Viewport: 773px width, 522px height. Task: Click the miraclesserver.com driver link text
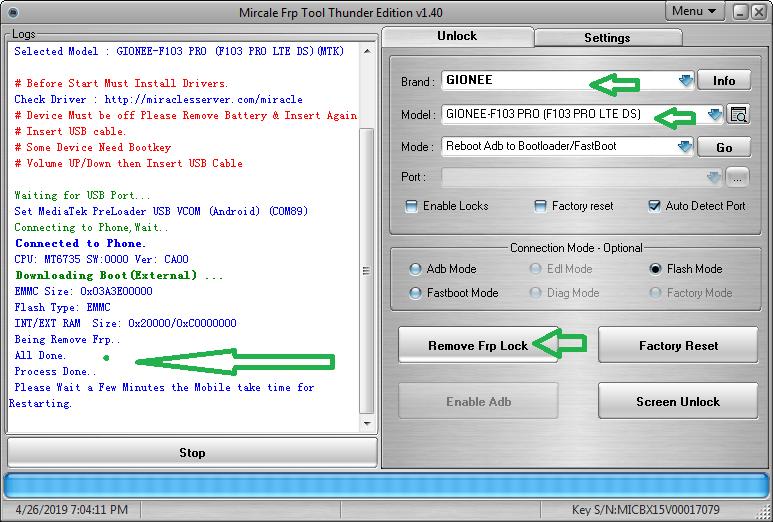[204, 100]
